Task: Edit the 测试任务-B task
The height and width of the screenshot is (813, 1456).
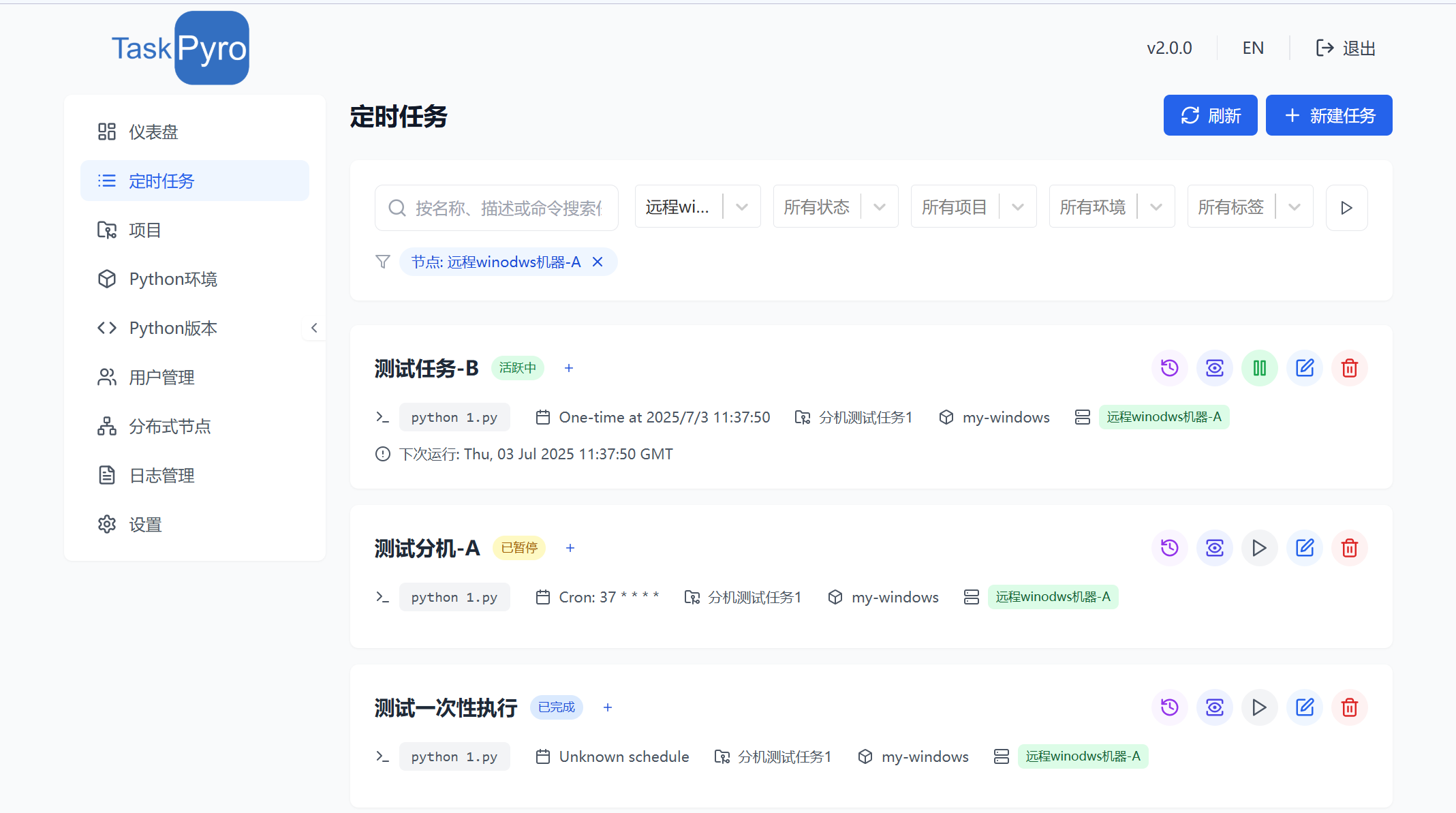Action: coord(1304,368)
